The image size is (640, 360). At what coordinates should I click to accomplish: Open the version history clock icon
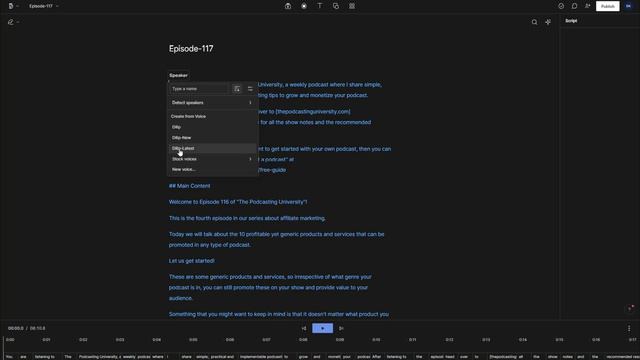tap(561, 6)
